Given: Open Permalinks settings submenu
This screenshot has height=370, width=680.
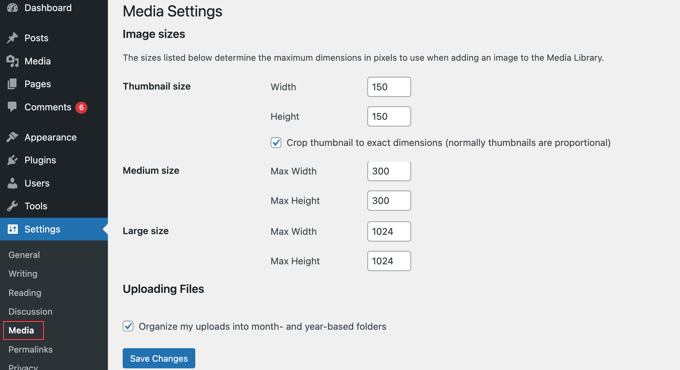Looking at the screenshot, I should tap(30, 350).
